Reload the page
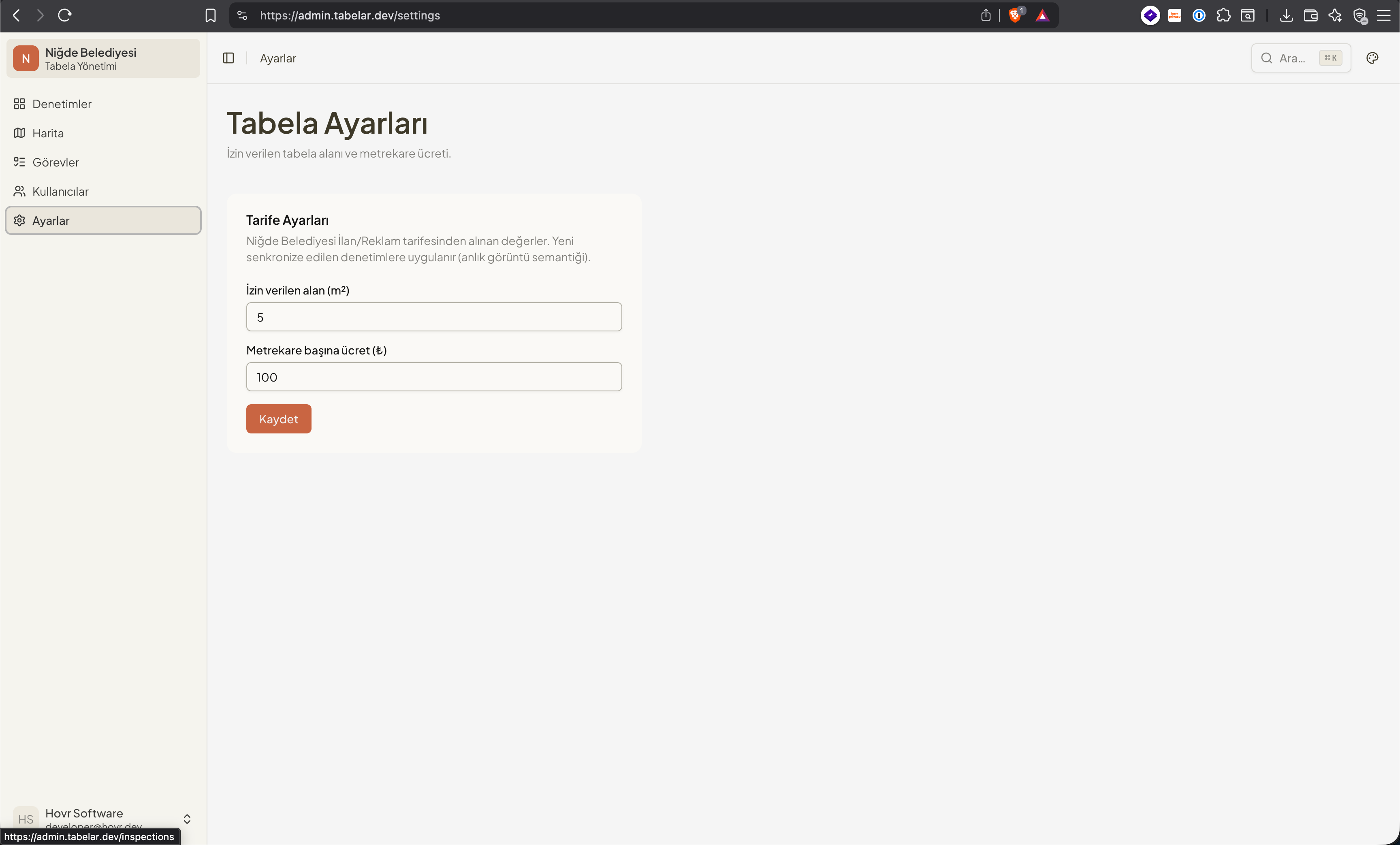This screenshot has height=845, width=1400. click(65, 15)
